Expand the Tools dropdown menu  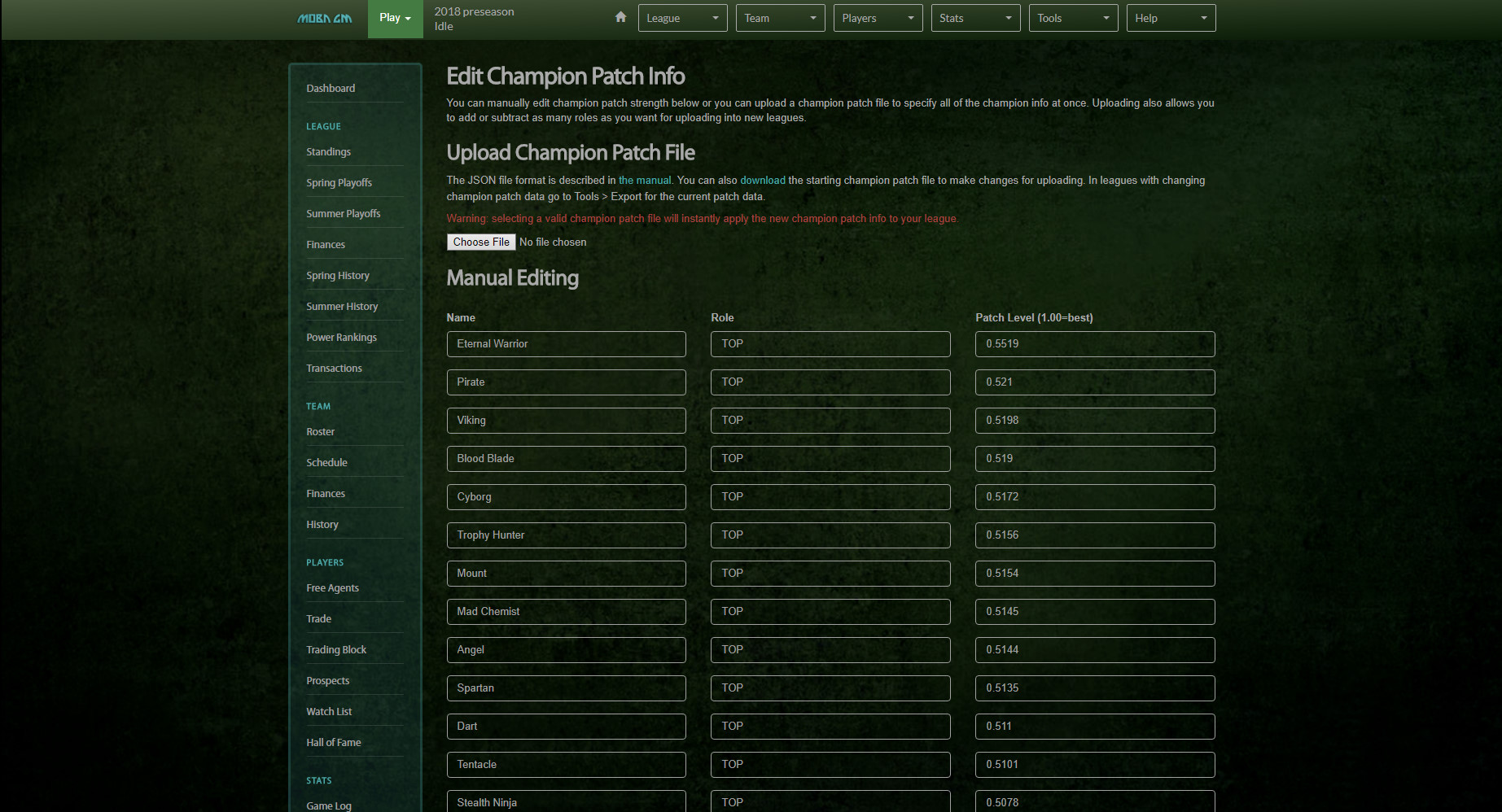tap(1073, 18)
